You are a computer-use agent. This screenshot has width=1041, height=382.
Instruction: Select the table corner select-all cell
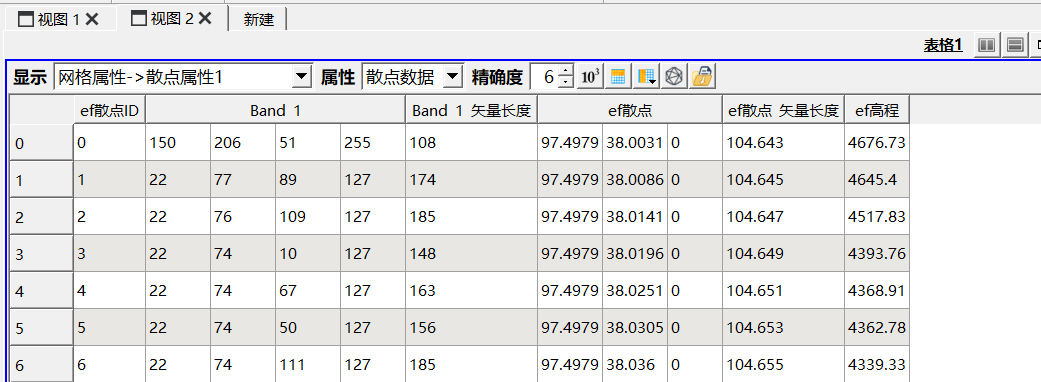tap(41, 110)
